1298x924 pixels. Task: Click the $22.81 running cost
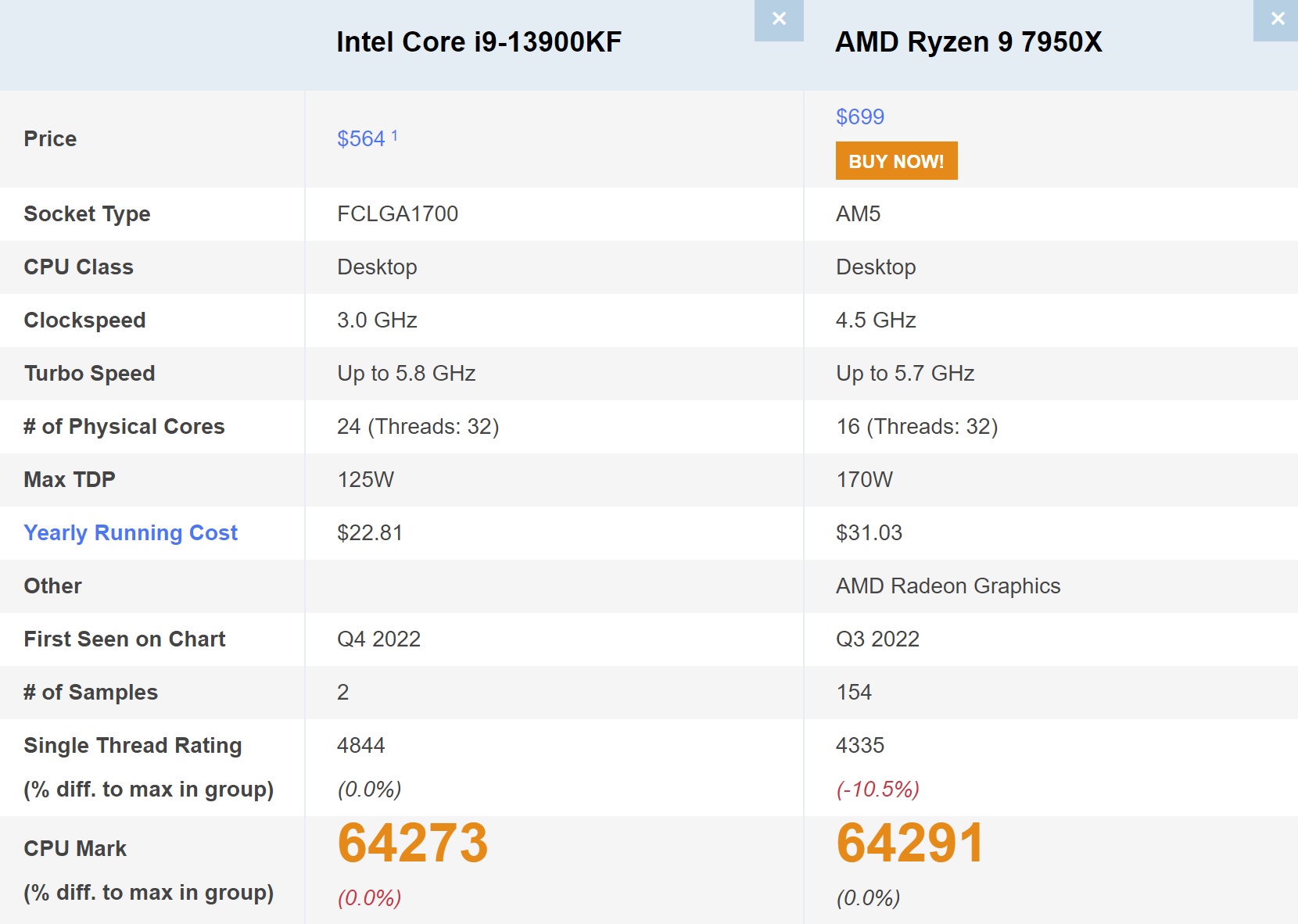[x=369, y=533]
